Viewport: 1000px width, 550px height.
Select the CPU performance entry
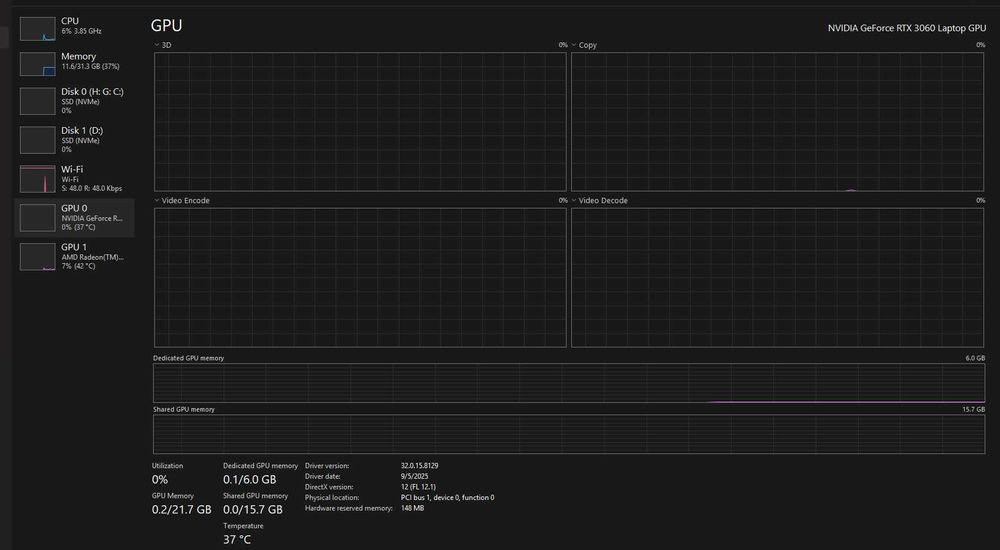point(74,29)
